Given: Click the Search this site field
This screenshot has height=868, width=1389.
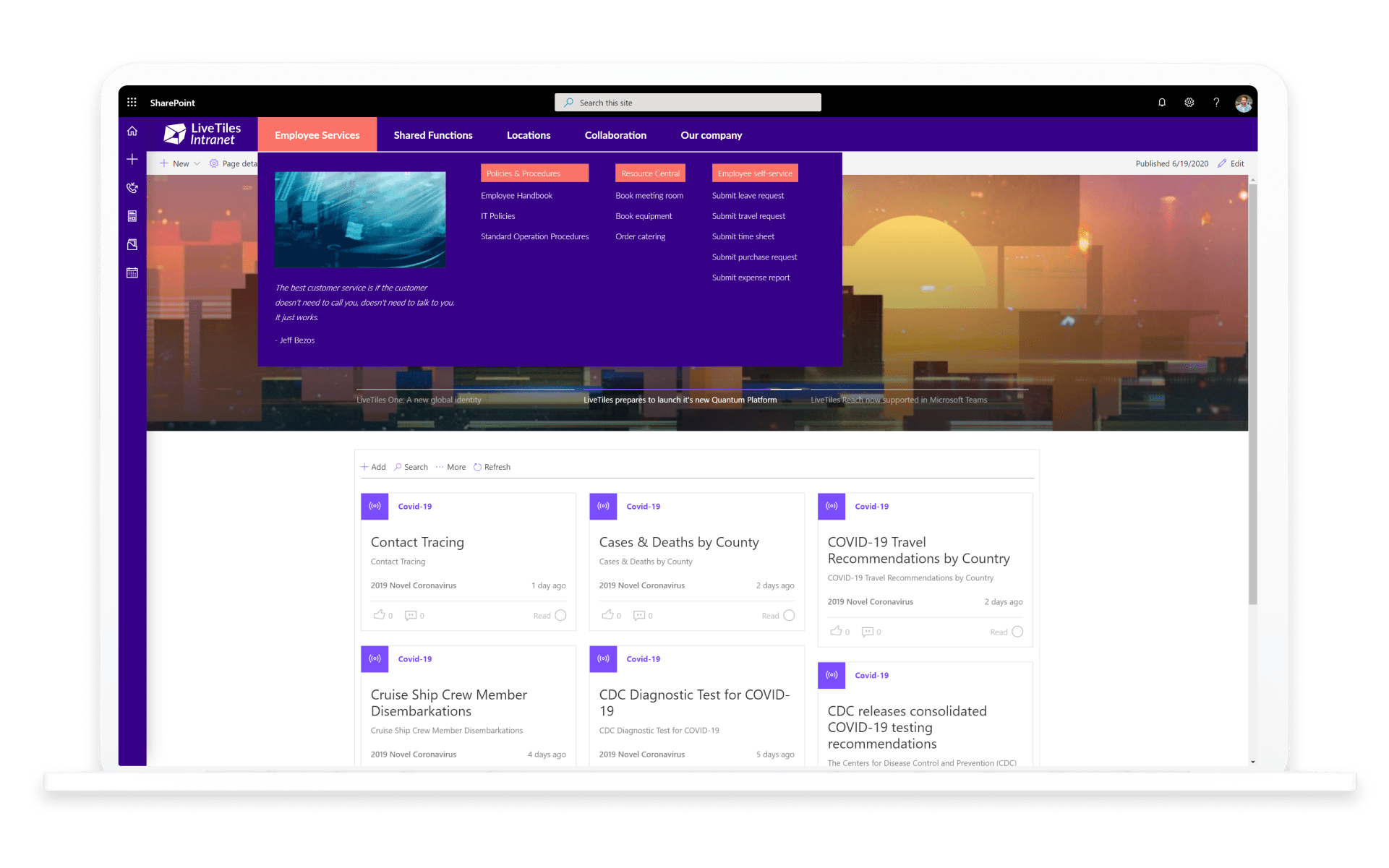Looking at the screenshot, I should click(687, 103).
